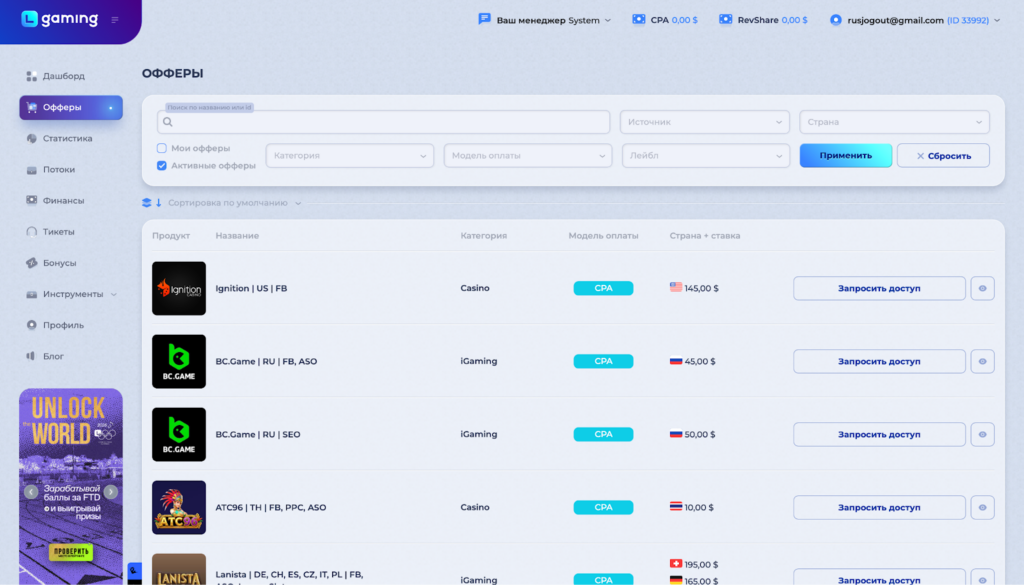Click the Страна + ставка column header
The image size is (1024, 585).
click(x=705, y=236)
